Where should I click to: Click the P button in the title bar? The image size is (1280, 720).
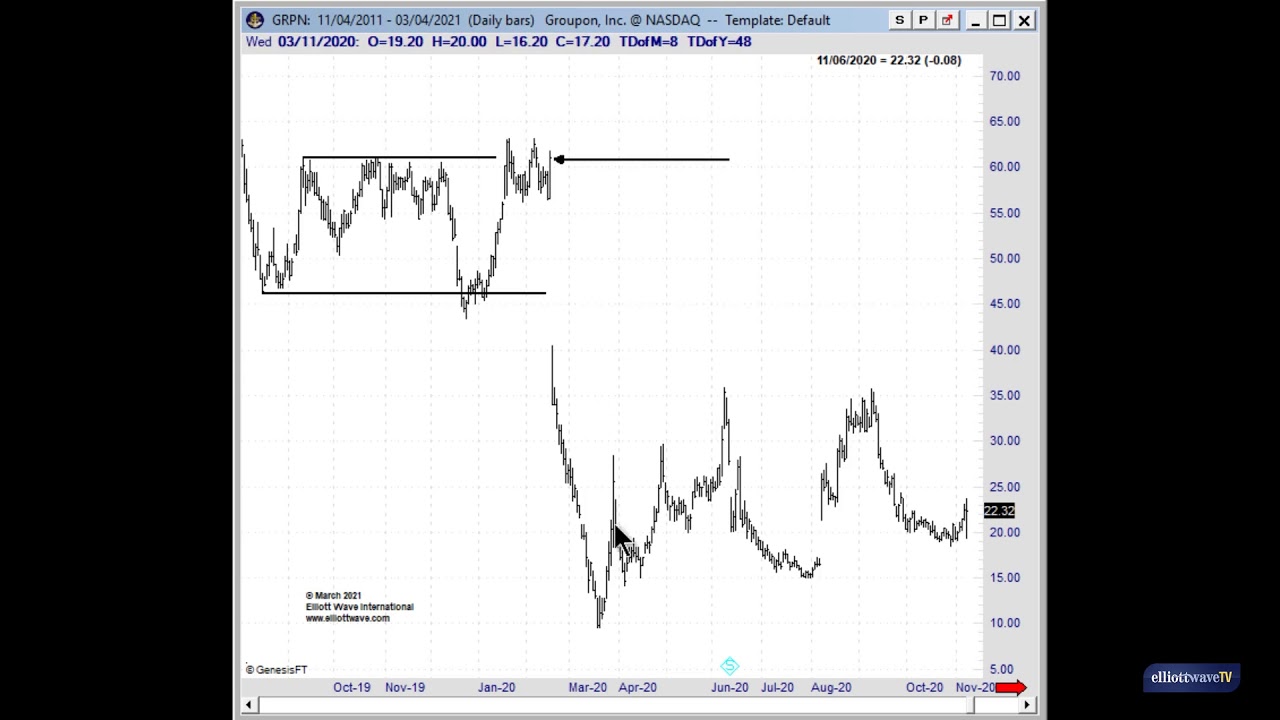tap(923, 20)
